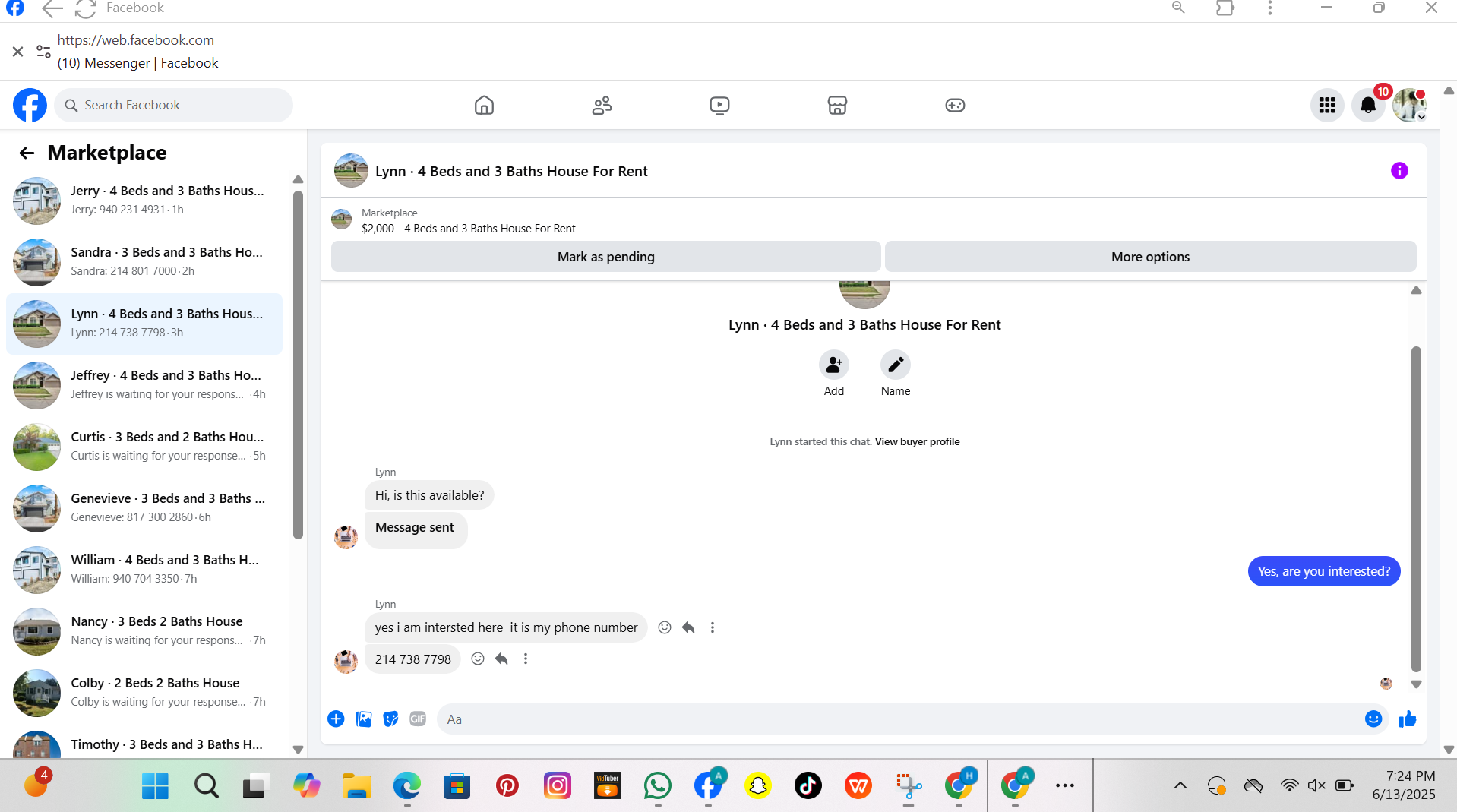This screenshot has height=812, width=1457.
Task: Go back with Marketplace arrow
Action: coord(27,153)
